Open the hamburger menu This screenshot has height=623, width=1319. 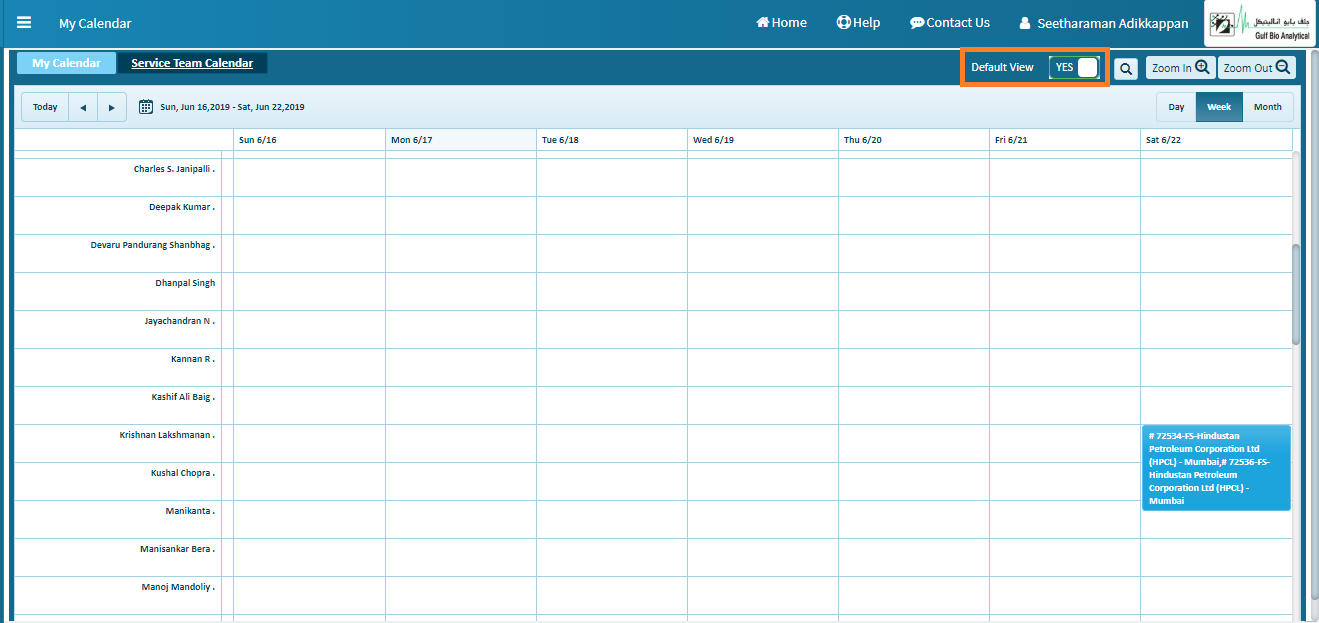24,22
